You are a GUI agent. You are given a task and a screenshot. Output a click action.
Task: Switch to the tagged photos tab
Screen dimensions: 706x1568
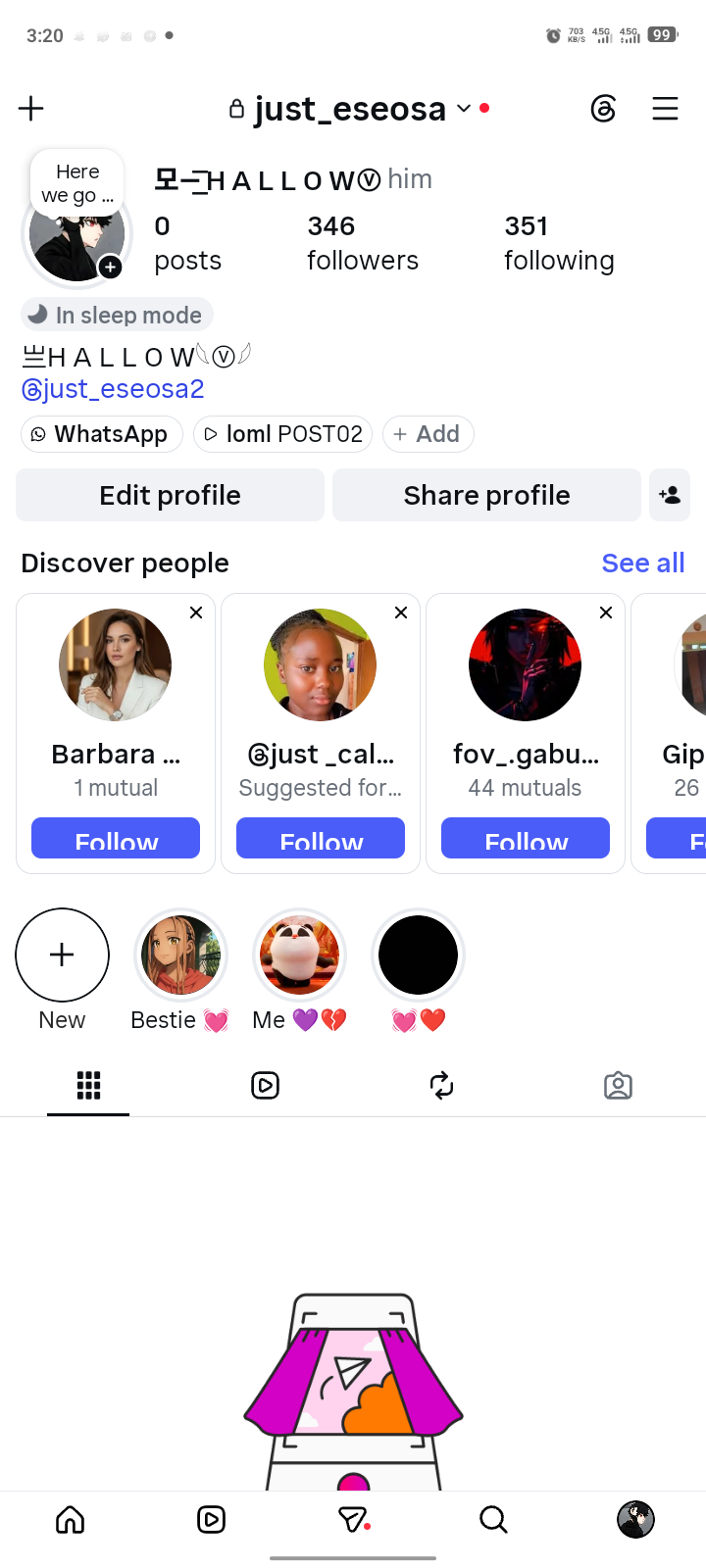coord(618,1085)
